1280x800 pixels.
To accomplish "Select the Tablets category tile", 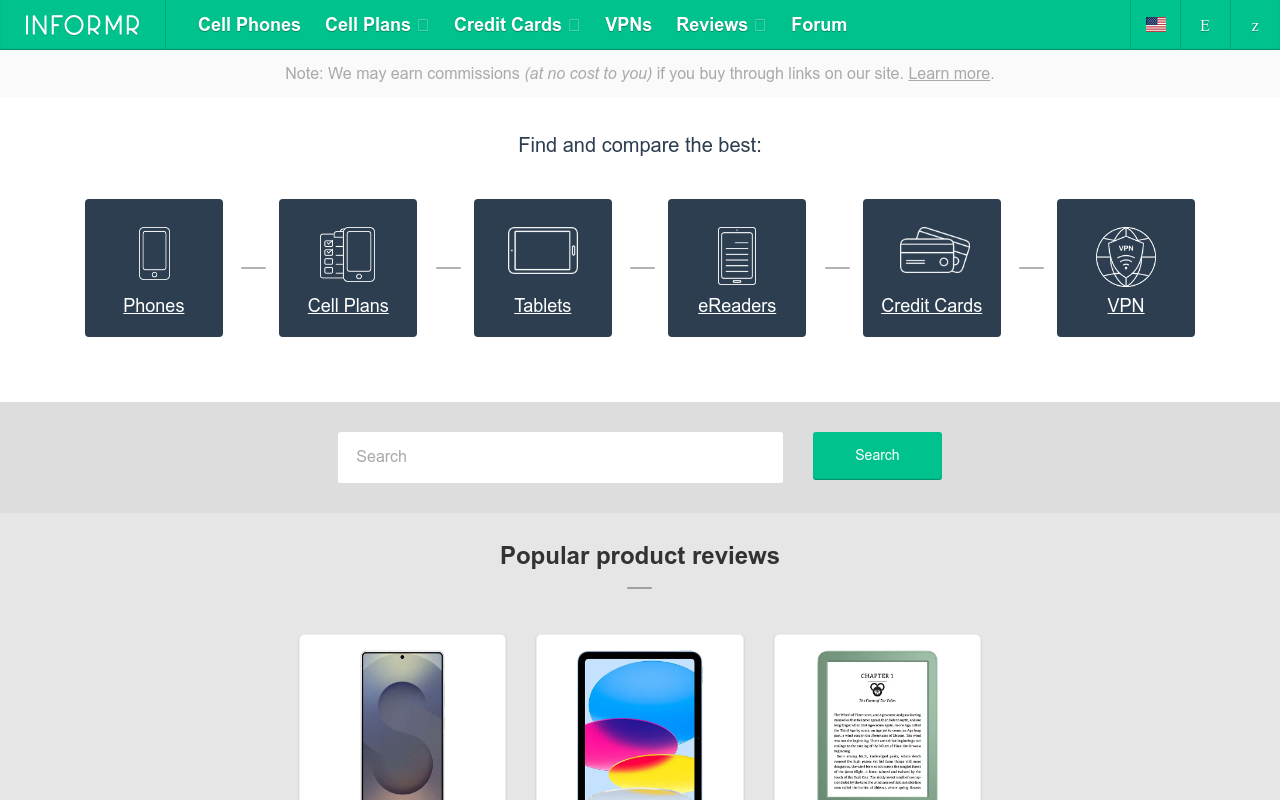I will [x=543, y=268].
